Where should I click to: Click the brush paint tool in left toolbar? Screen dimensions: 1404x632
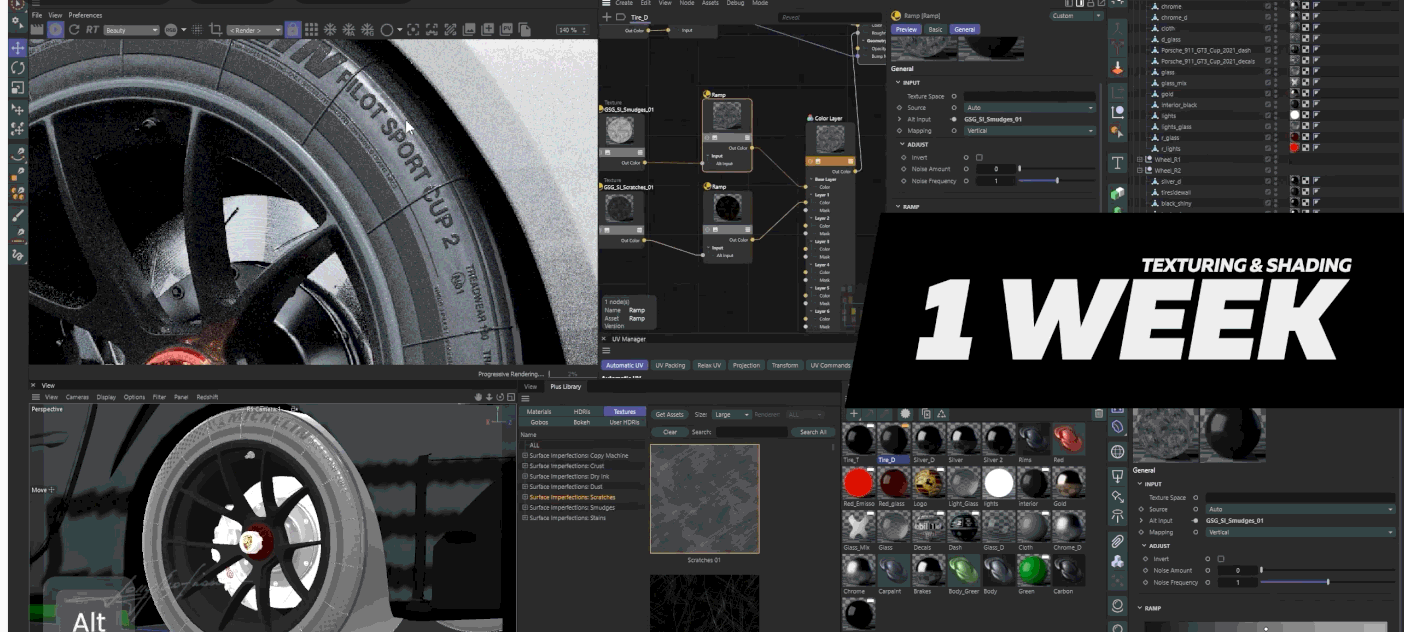click(x=18, y=215)
